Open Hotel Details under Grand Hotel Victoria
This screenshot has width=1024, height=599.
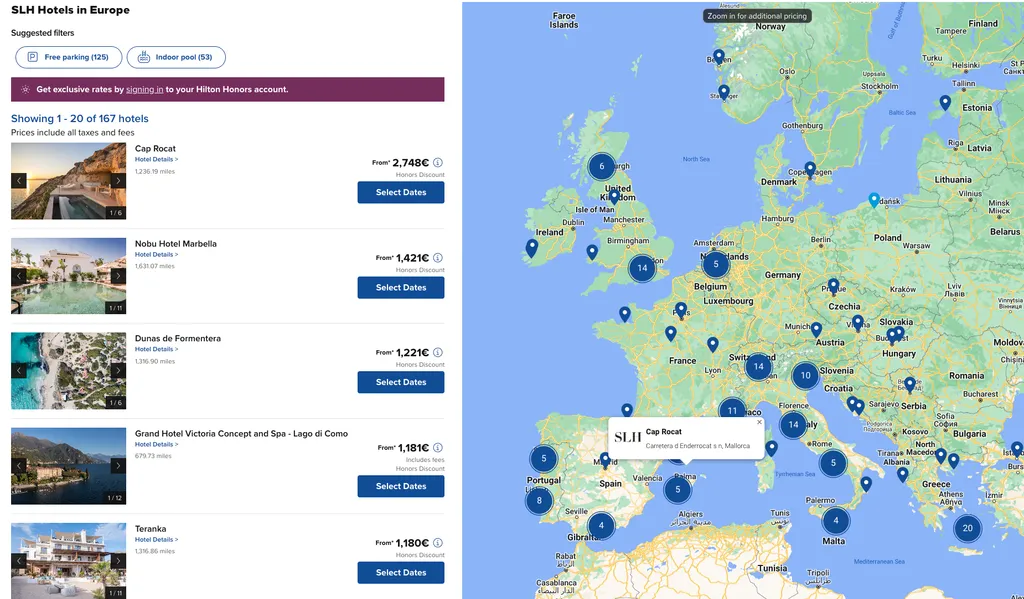(156, 444)
